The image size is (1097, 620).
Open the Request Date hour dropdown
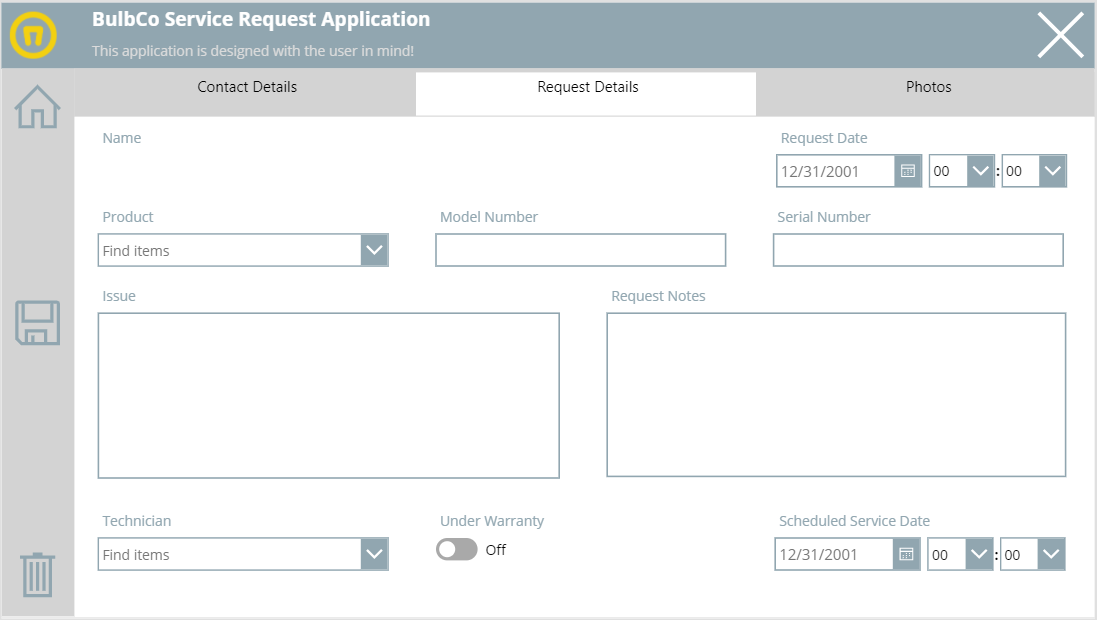pos(980,171)
